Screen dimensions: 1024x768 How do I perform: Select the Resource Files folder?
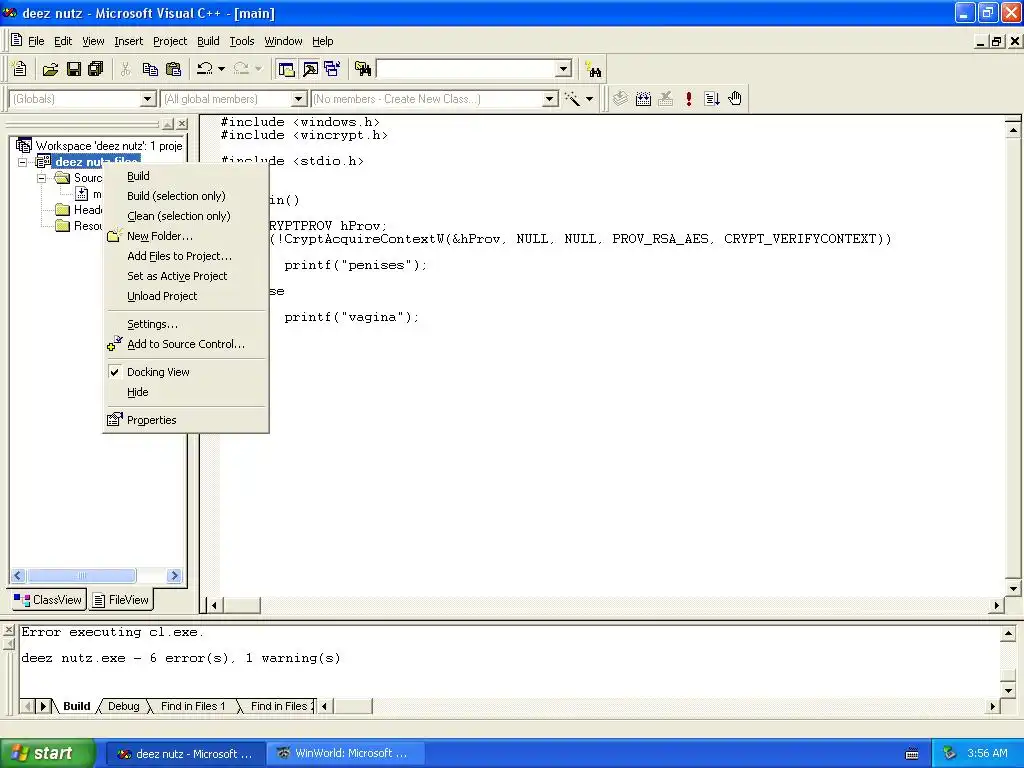point(79,226)
